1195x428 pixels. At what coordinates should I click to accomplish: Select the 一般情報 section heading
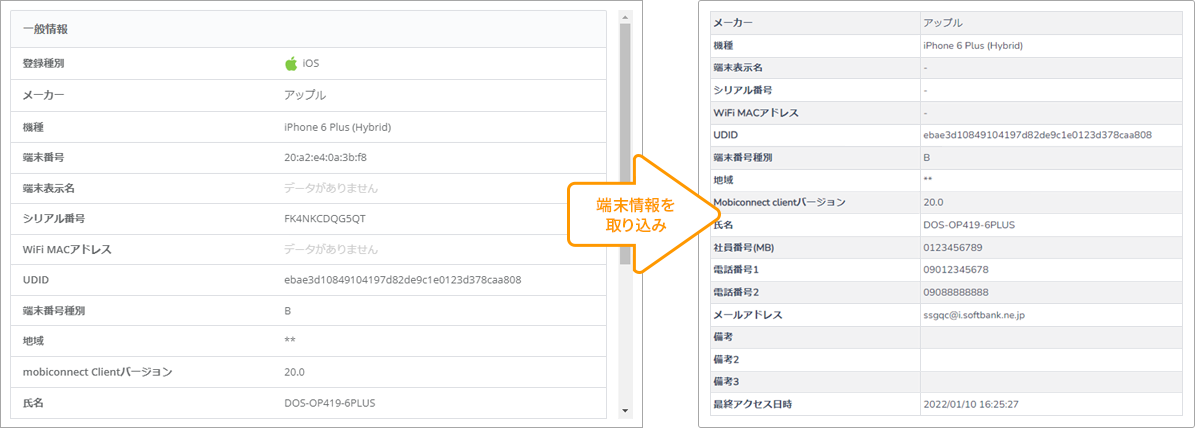click(45, 29)
